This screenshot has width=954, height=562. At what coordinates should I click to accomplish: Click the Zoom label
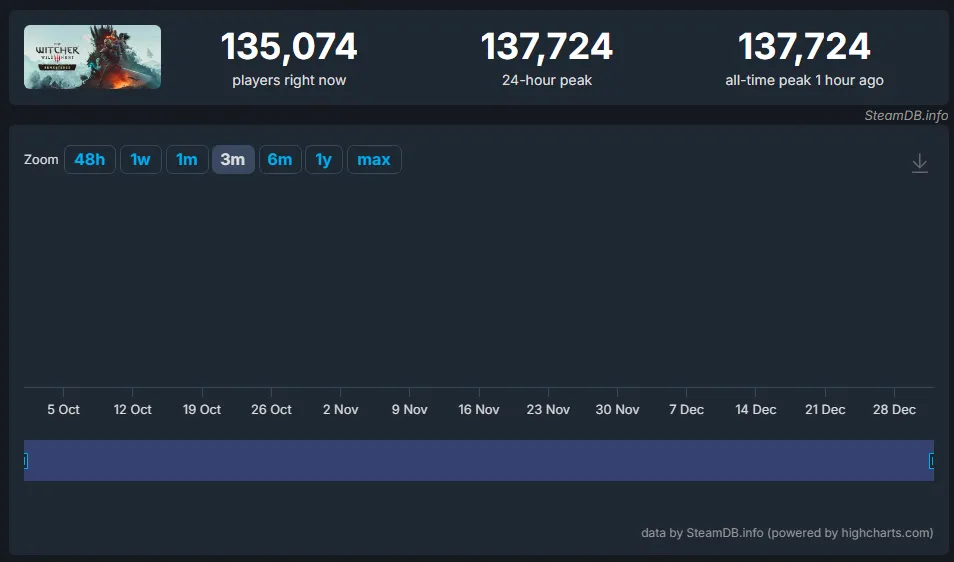[41, 159]
